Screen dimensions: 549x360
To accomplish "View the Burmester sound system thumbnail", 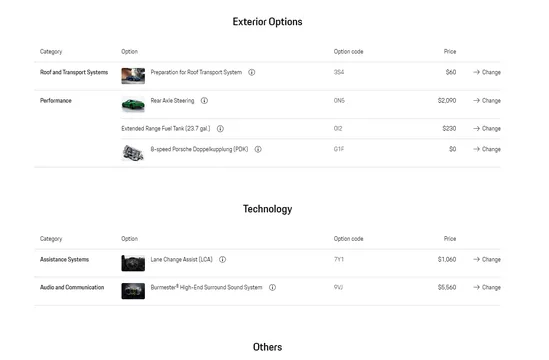I will pos(133,291).
